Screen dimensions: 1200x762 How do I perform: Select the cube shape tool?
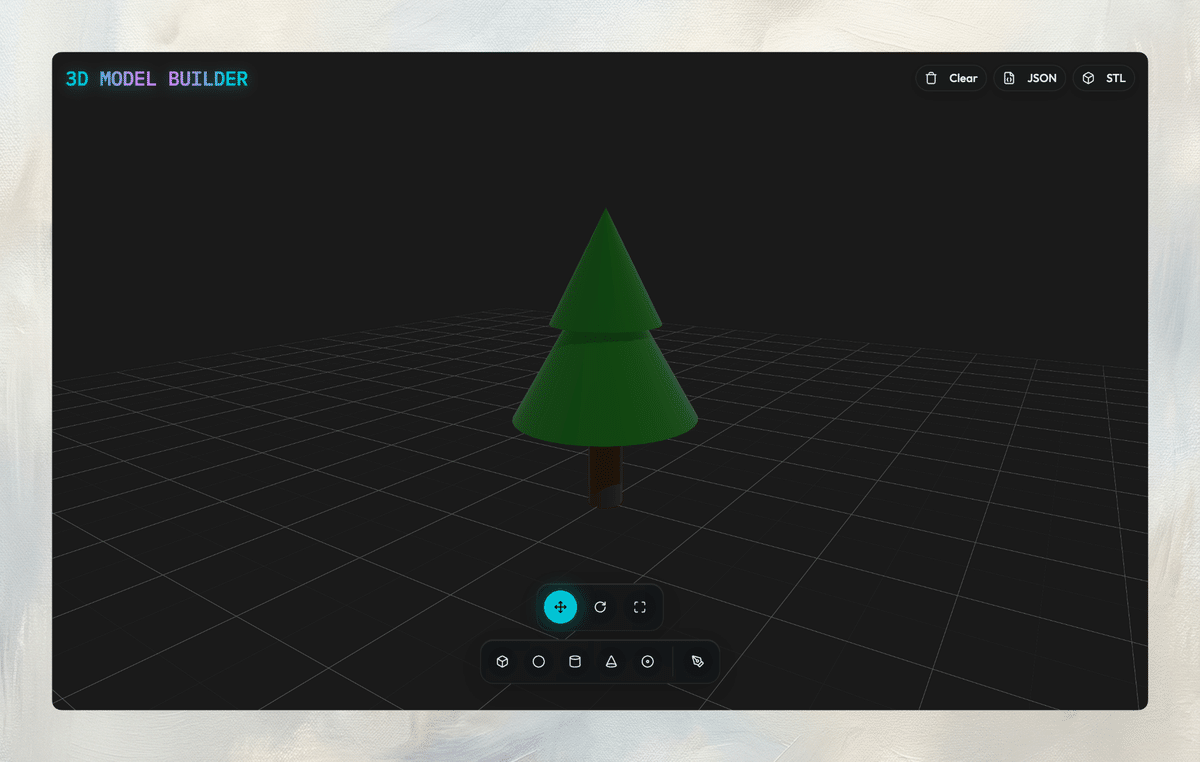coord(502,661)
